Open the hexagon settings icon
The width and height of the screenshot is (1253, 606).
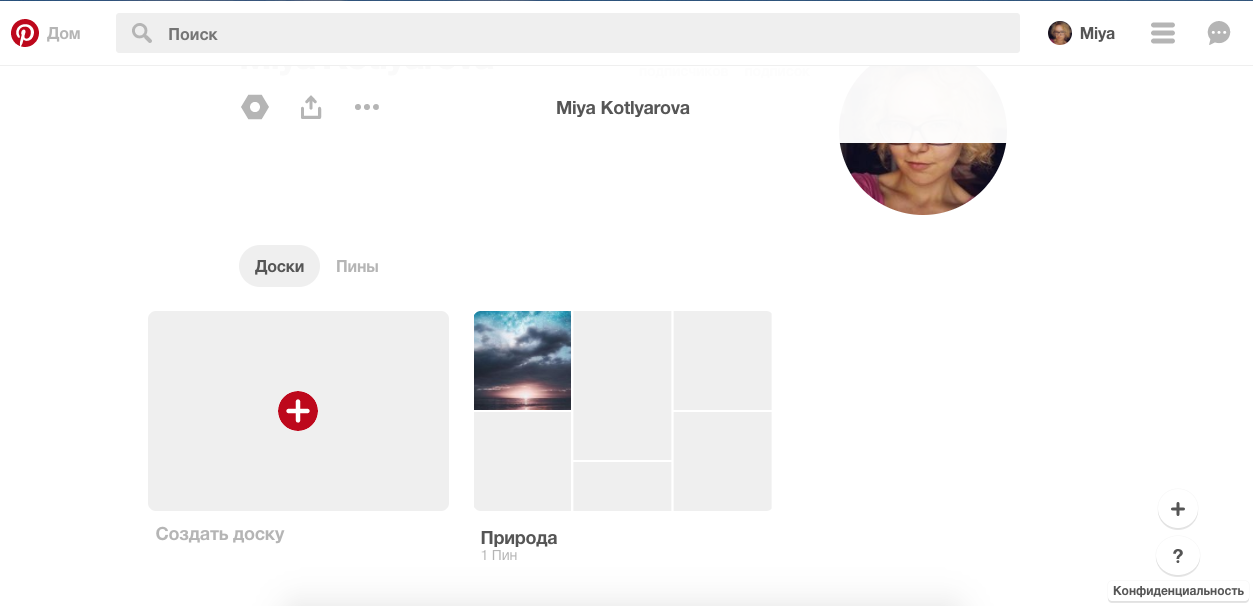255,107
